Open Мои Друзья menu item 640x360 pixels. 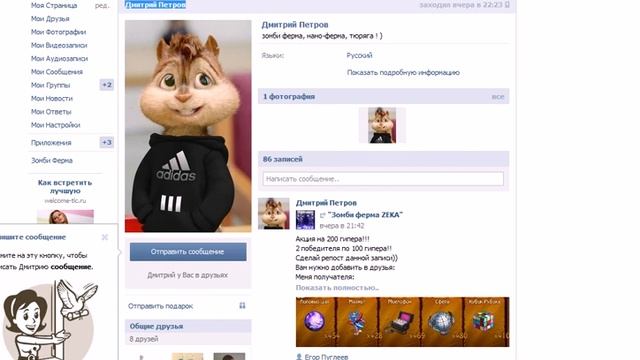50,19
